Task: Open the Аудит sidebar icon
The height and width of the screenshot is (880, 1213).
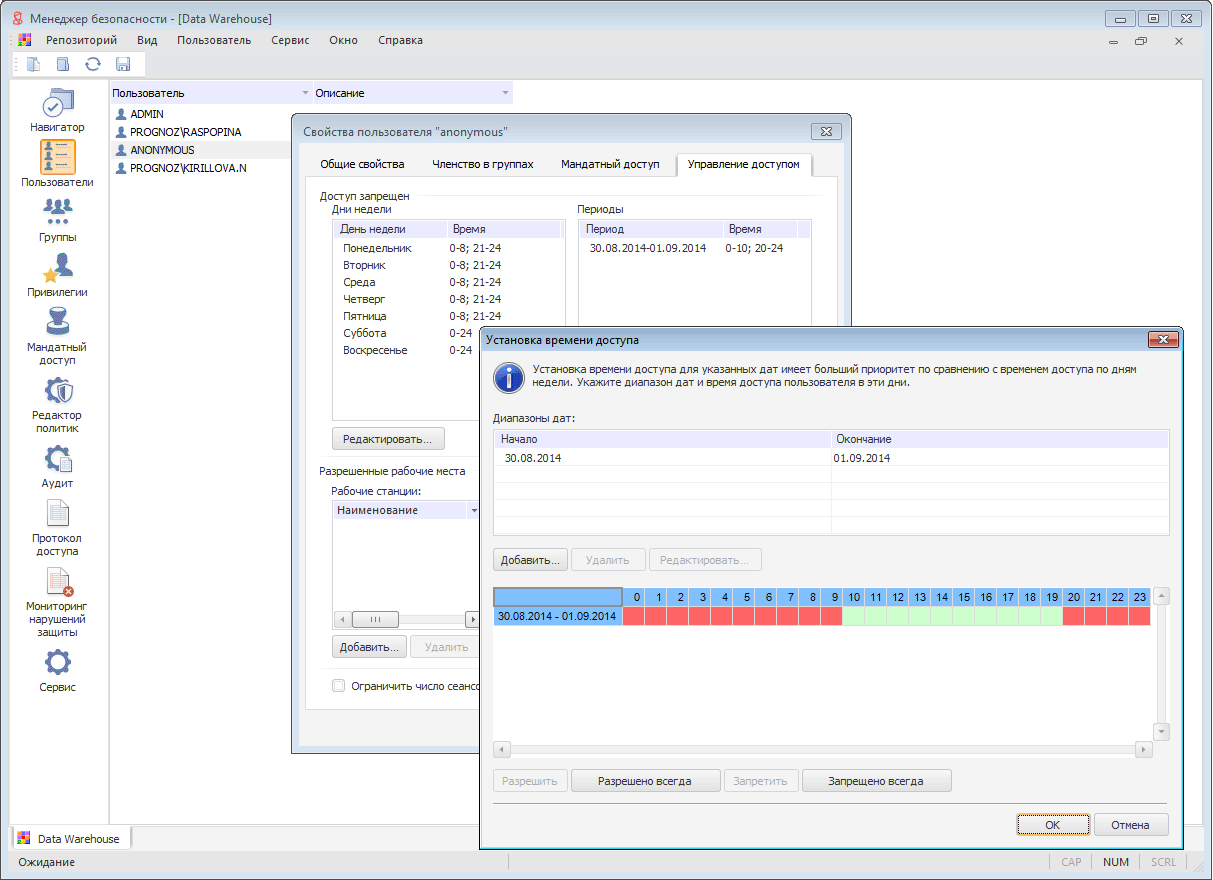Action: pos(57,459)
